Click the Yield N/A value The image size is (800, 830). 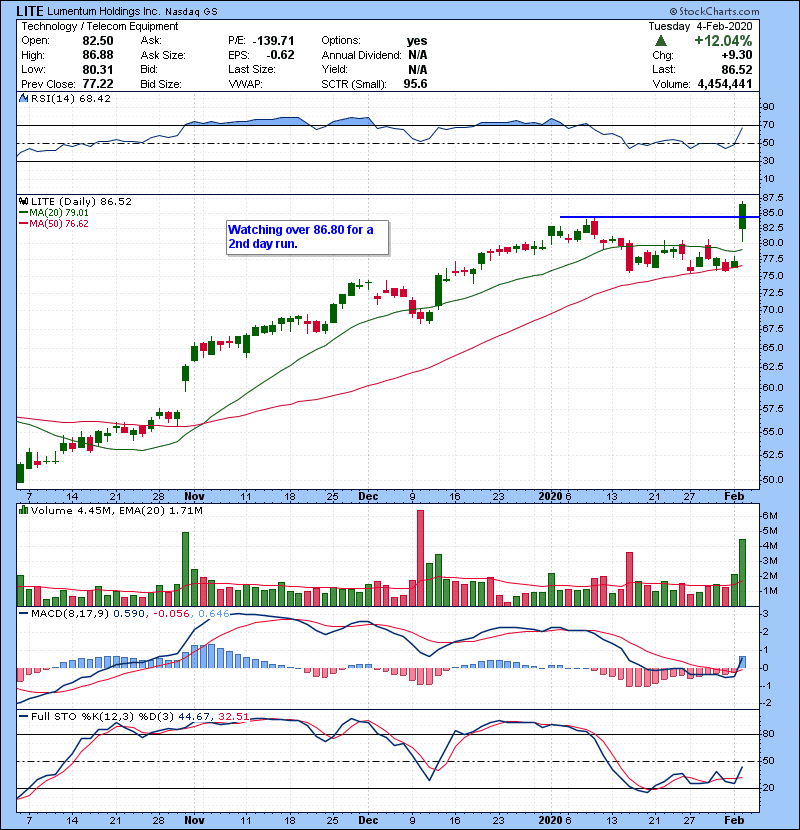(x=417, y=69)
